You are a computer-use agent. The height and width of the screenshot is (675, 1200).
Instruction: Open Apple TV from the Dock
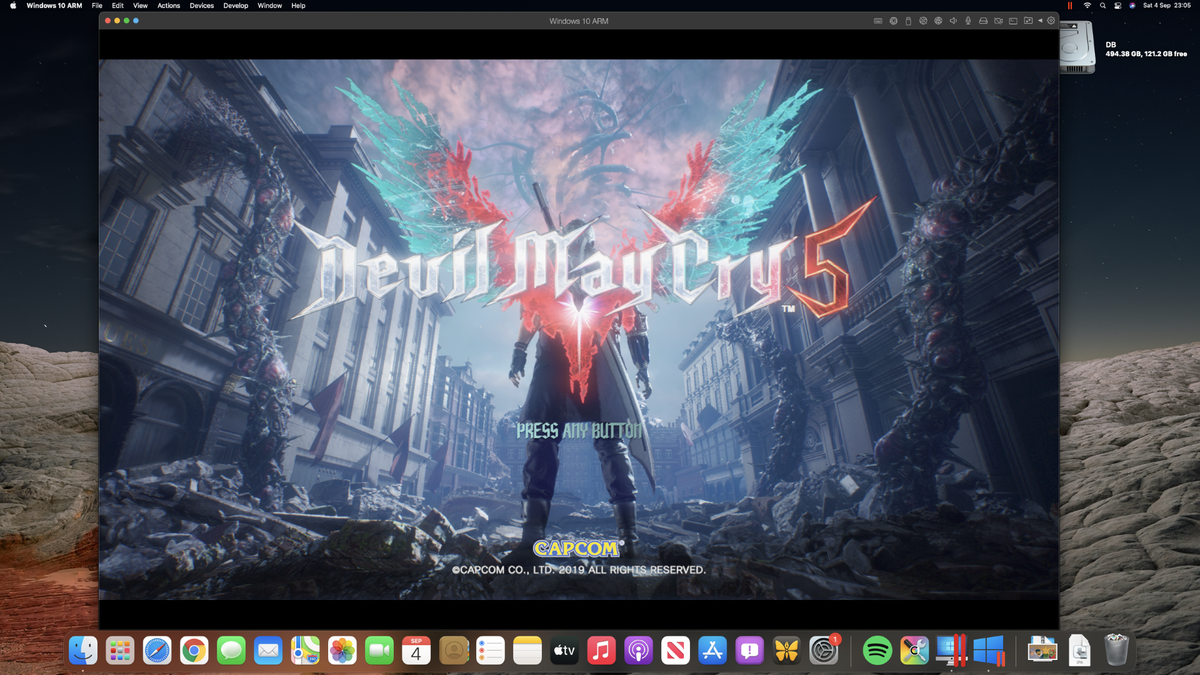[x=564, y=651]
